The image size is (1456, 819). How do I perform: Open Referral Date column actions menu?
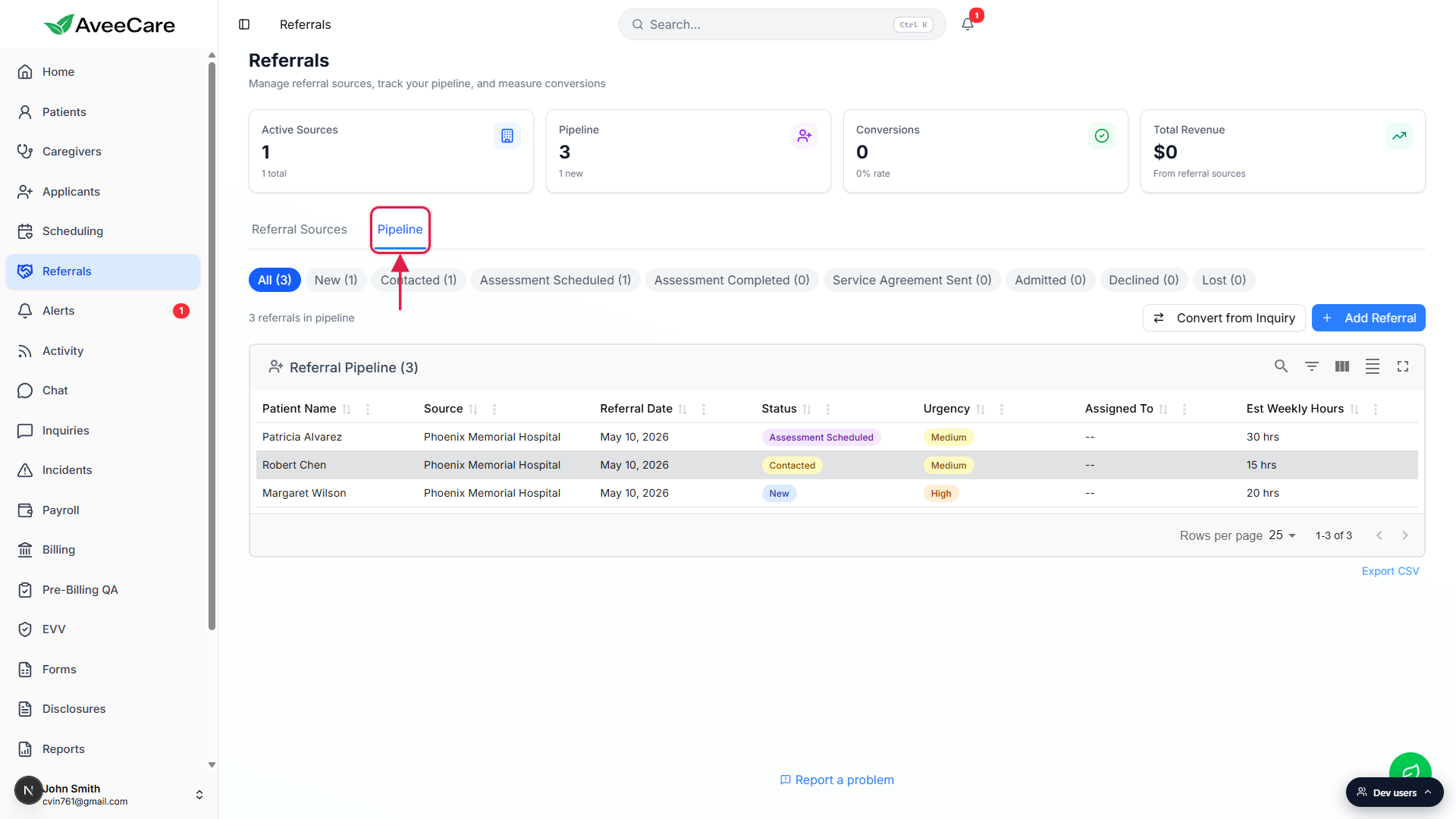coord(704,409)
